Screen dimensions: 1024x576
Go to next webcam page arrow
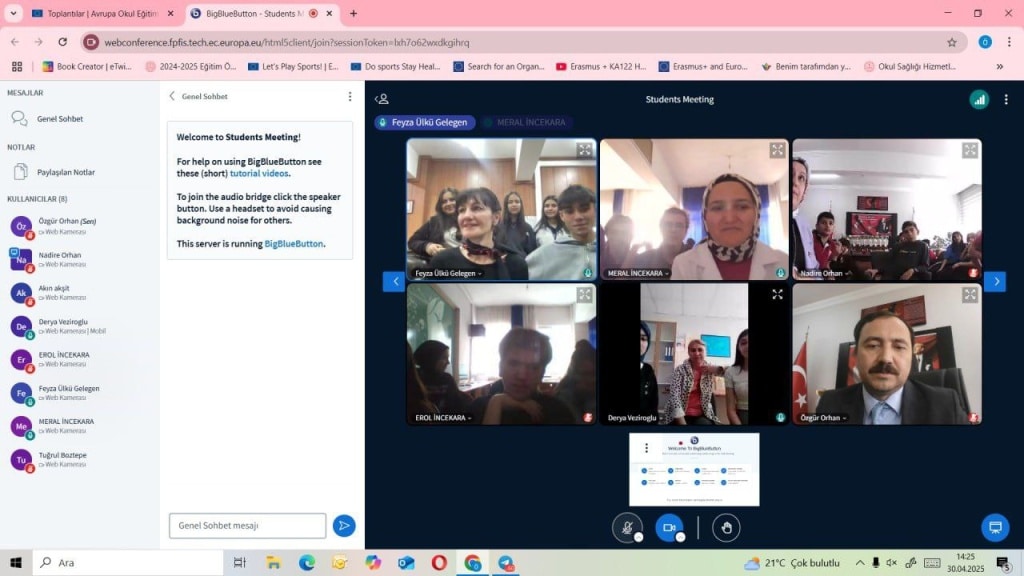[x=994, y=282]
